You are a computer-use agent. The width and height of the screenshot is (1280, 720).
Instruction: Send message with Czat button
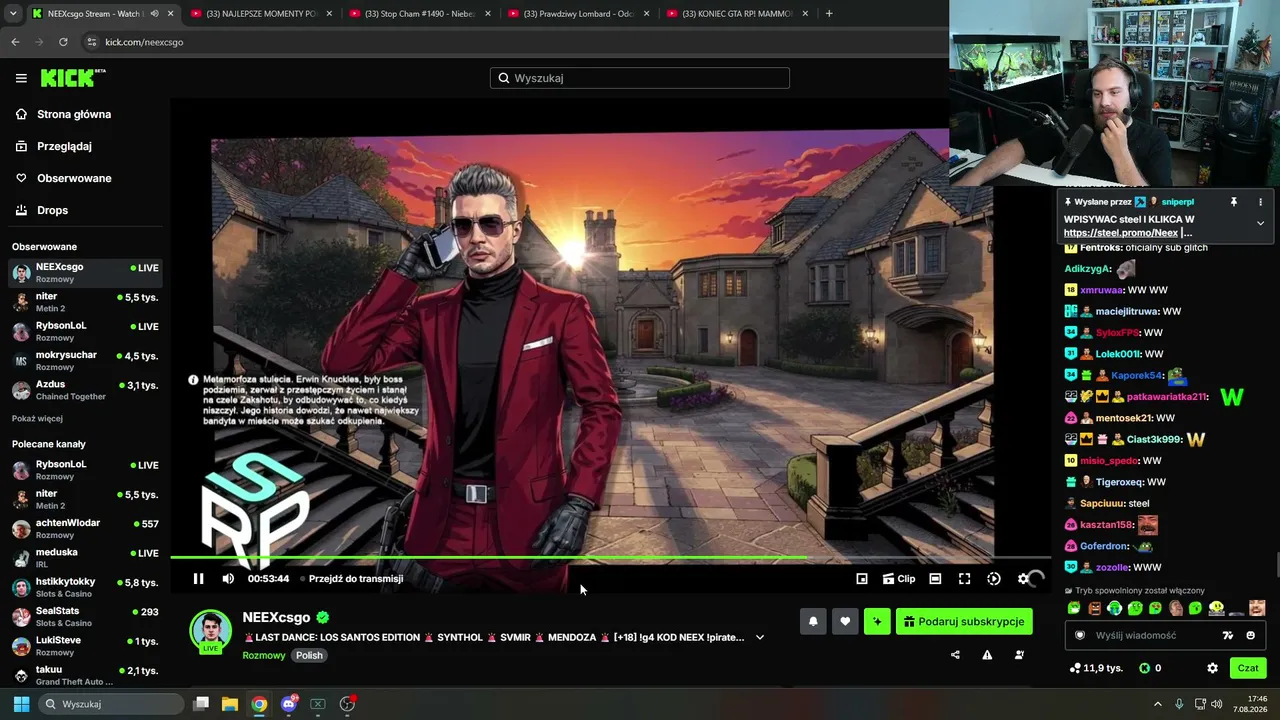1248,668
